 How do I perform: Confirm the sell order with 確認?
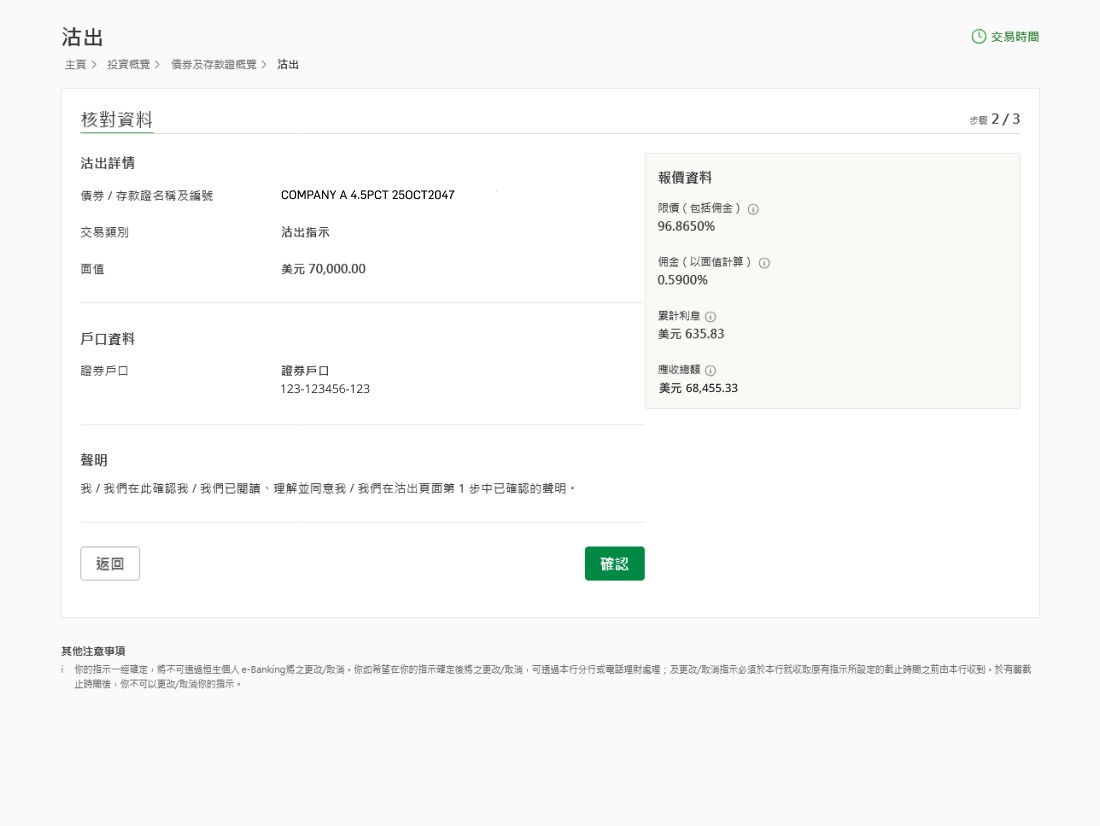tap(614, 564)
